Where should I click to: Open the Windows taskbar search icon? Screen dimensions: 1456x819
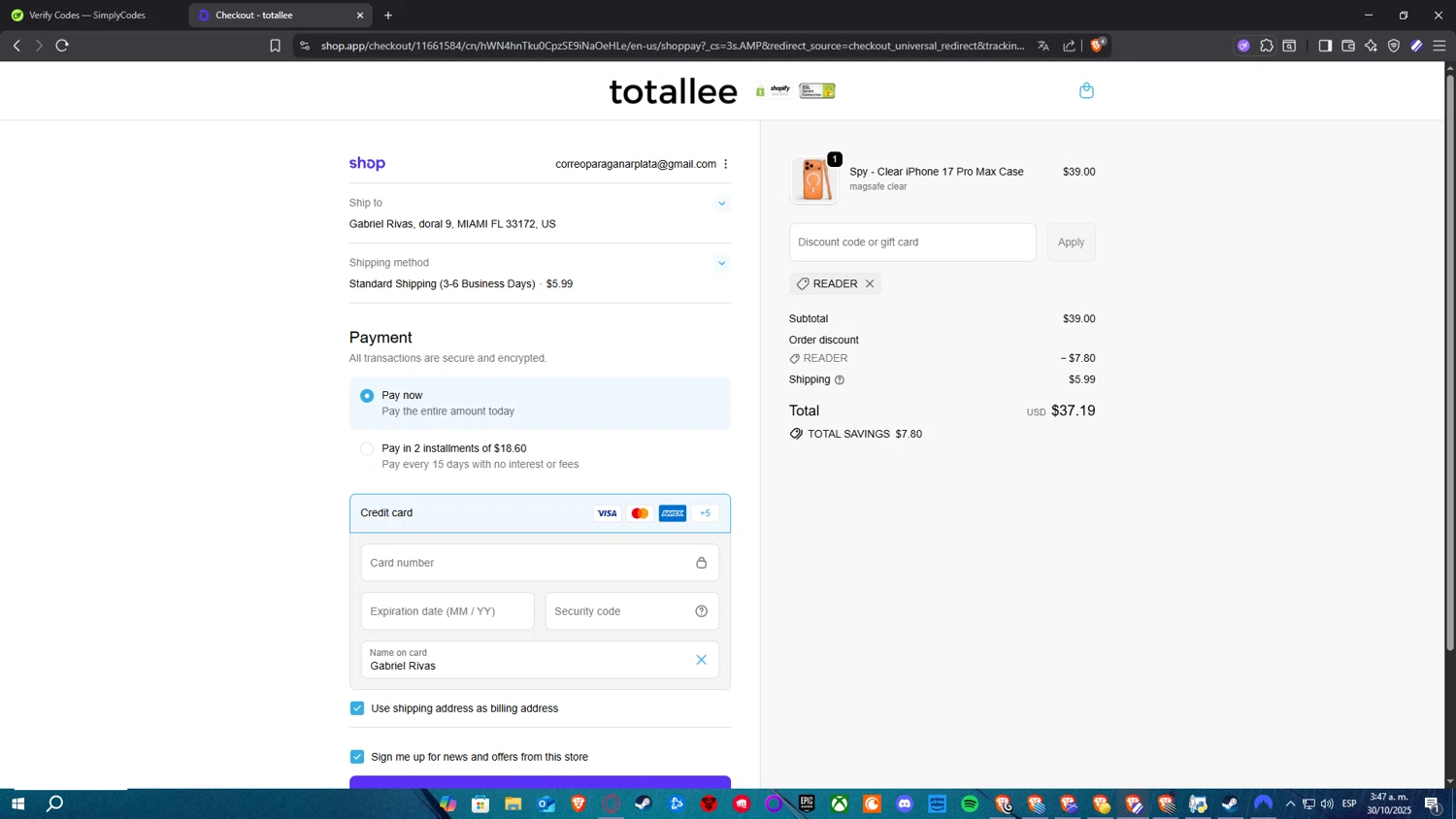[55, 803]
